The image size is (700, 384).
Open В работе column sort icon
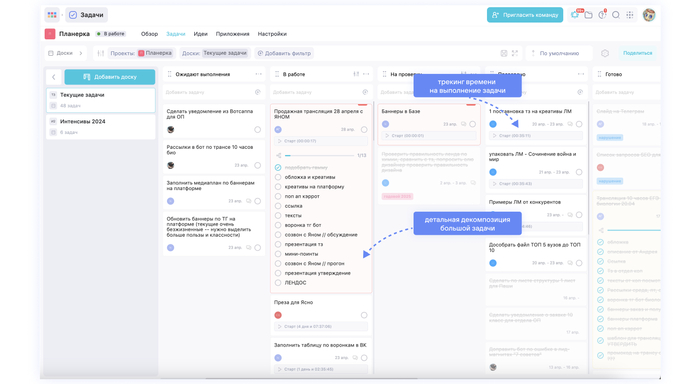[356, 74]
